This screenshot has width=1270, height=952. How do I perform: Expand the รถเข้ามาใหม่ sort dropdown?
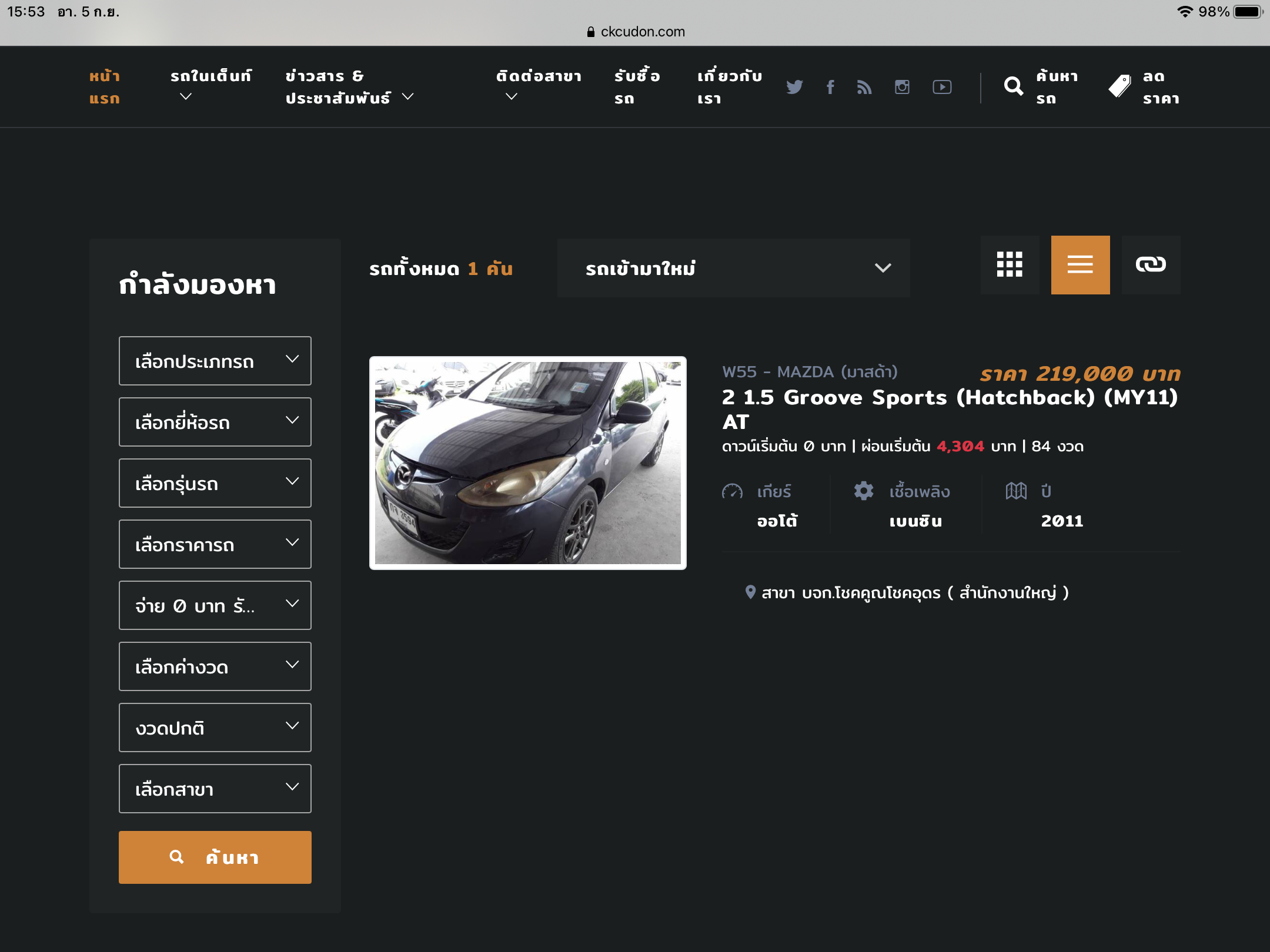tap(733, 268)
